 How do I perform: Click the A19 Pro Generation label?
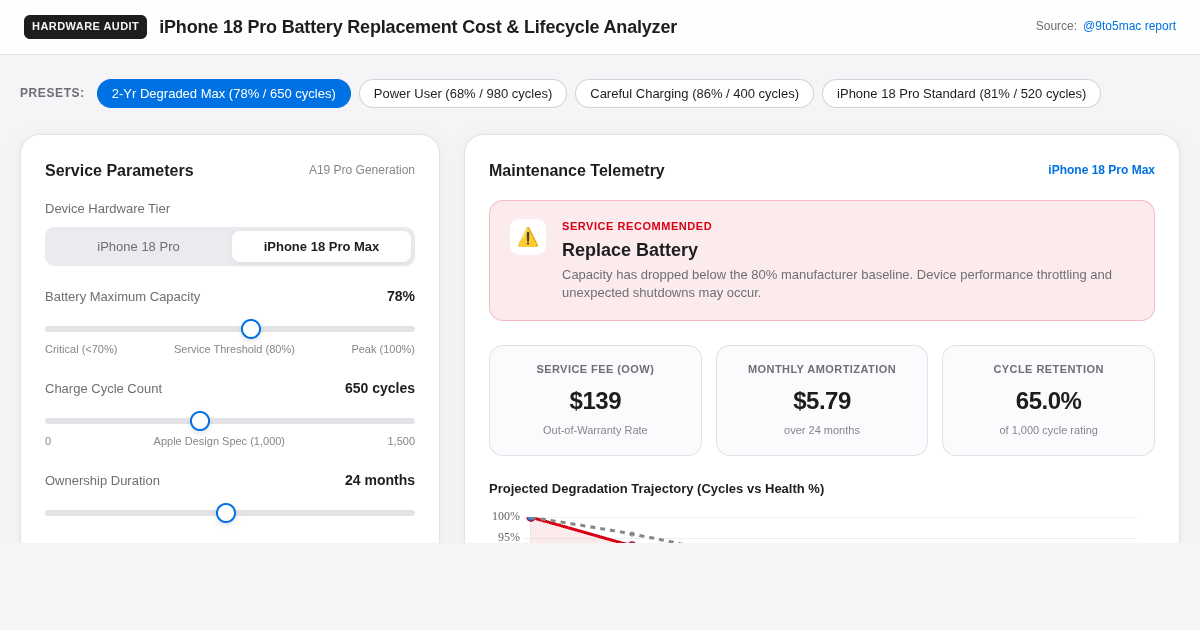tap(362, 170)
